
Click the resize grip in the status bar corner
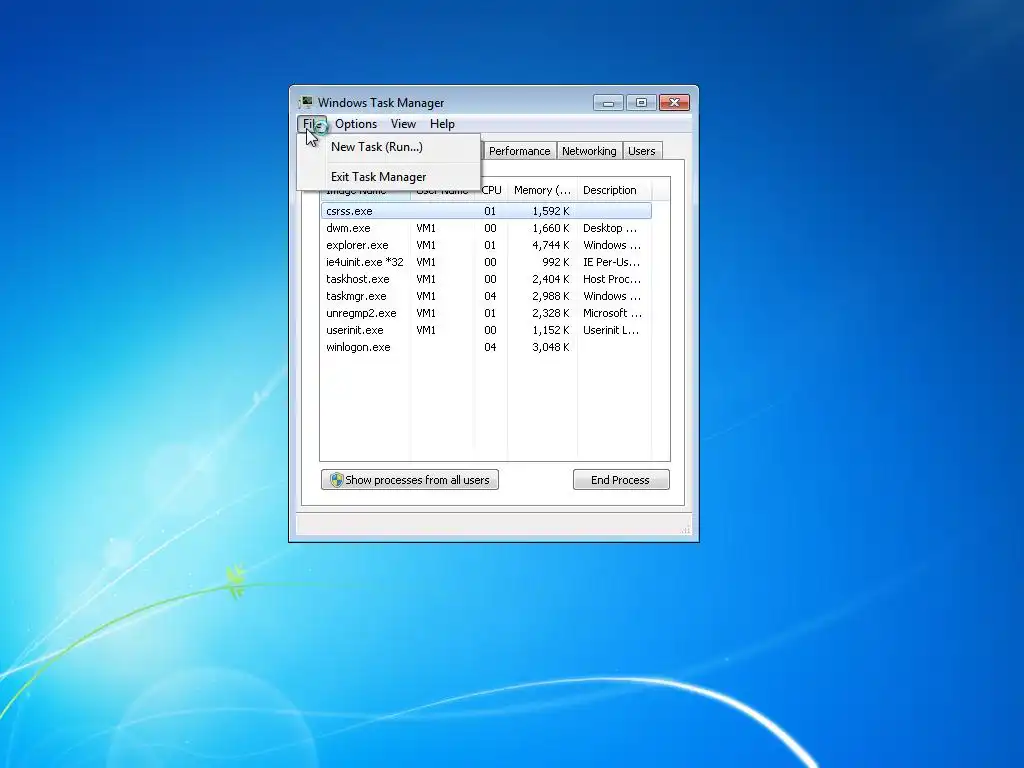pyautogui.click(x=685, y=530)
